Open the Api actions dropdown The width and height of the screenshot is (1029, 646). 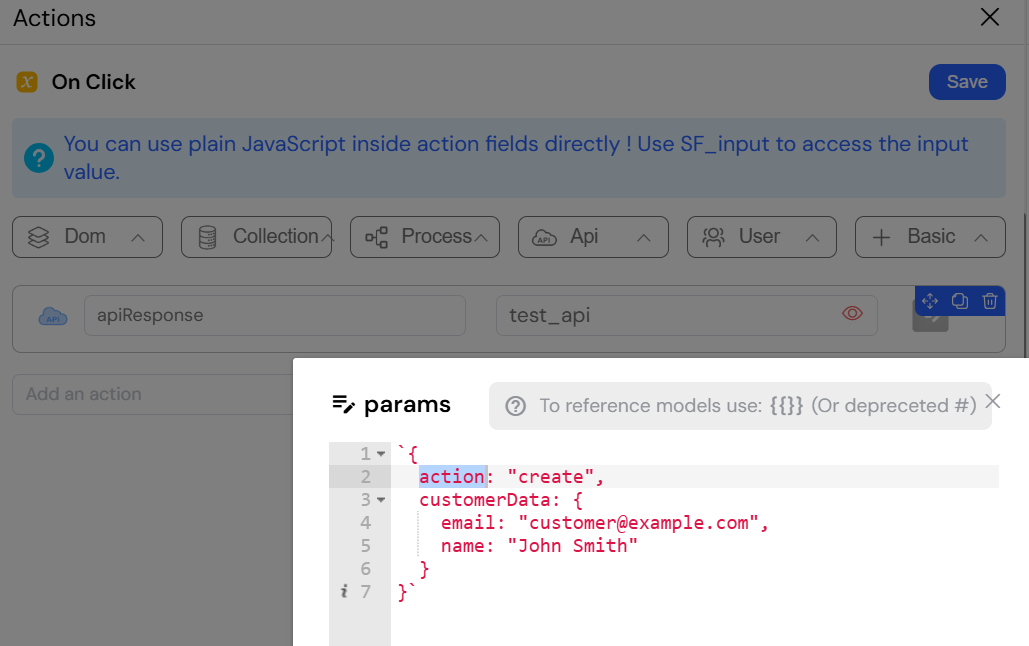(593, 237)
